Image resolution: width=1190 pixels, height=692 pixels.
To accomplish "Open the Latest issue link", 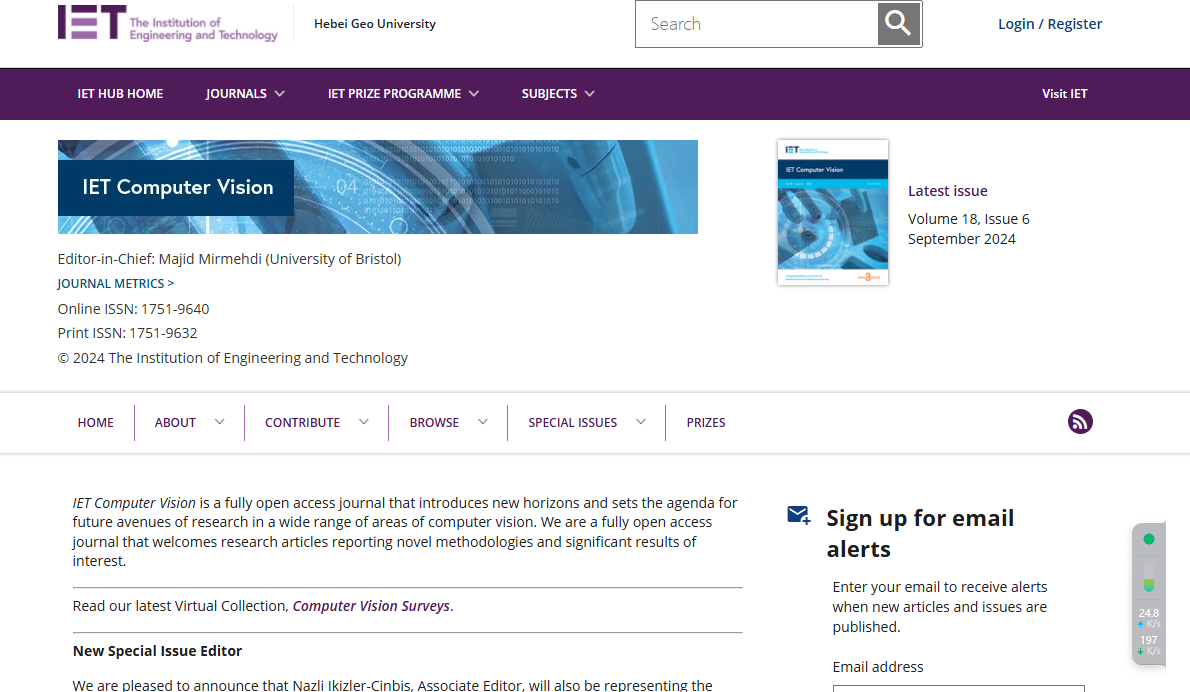I will point(947,190).
